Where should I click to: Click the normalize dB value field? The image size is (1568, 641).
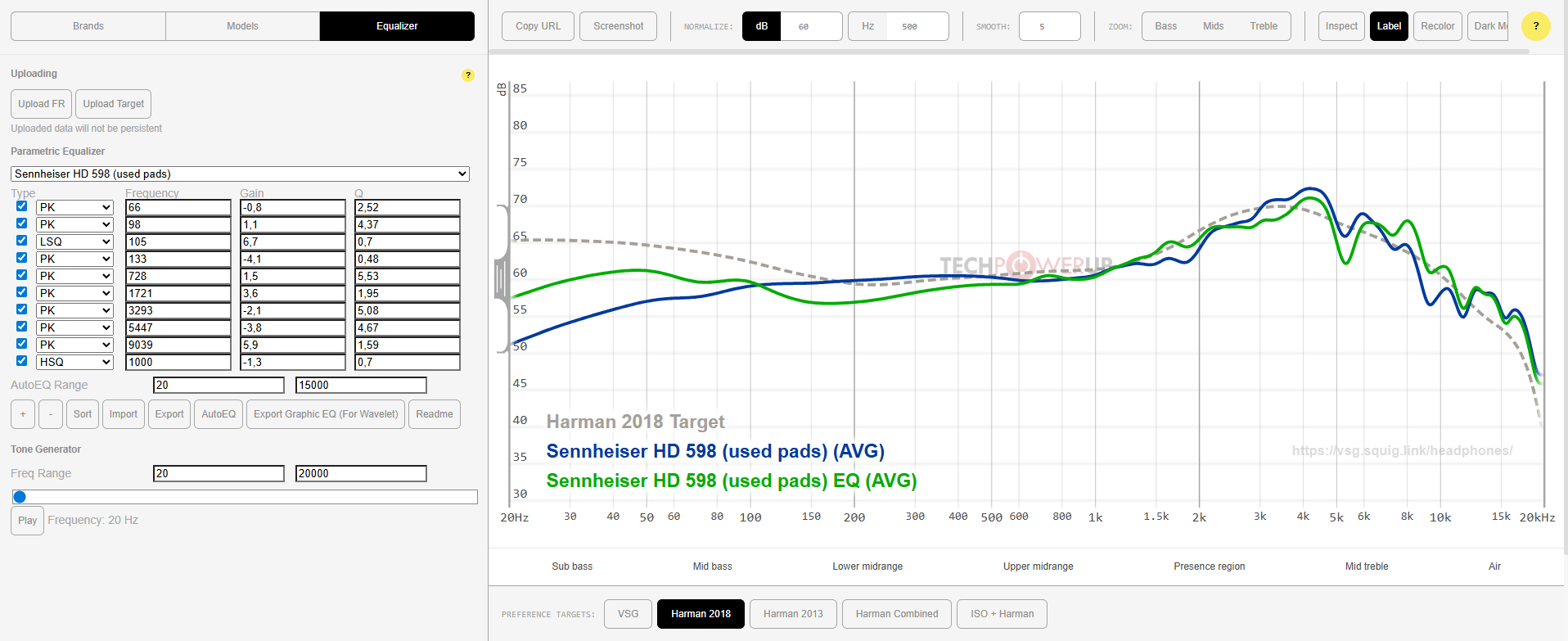[811, 26]
